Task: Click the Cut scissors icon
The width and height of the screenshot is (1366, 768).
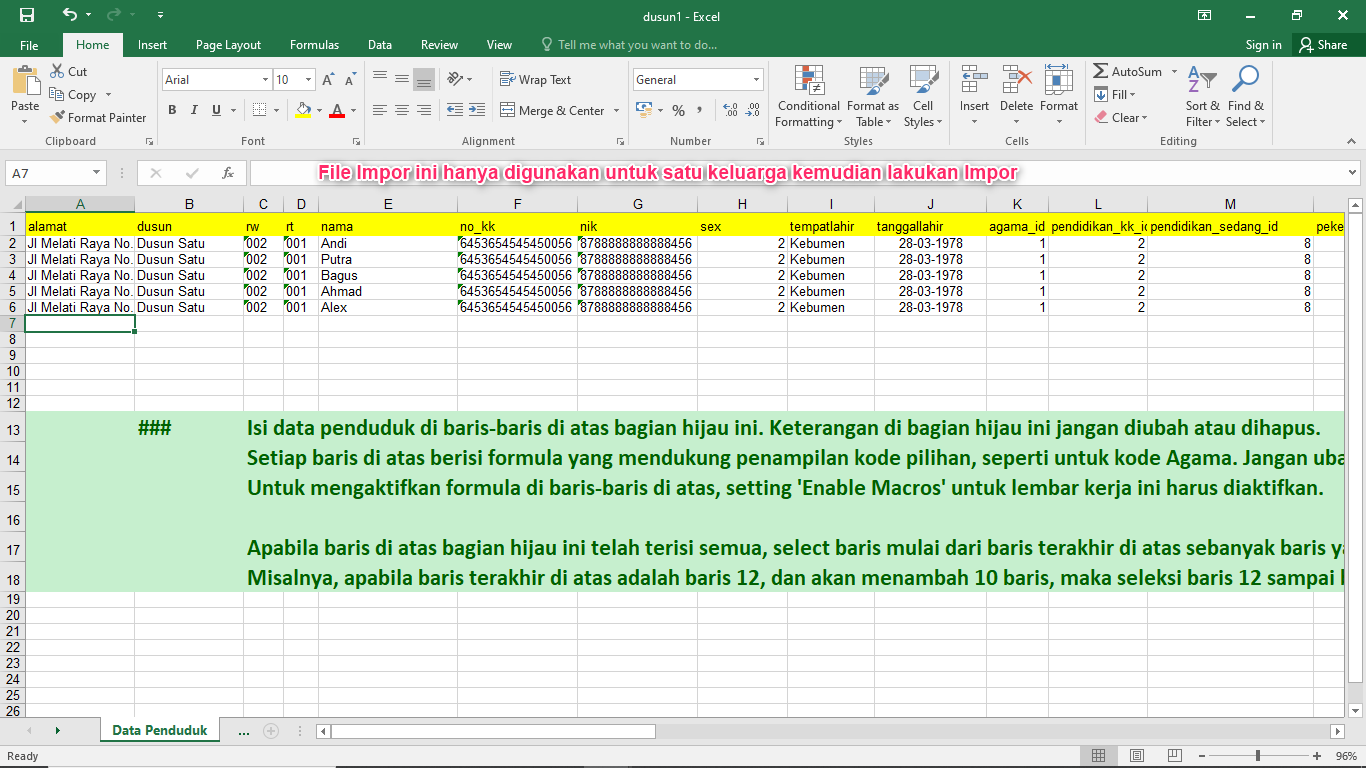Action: coord(57,72)
